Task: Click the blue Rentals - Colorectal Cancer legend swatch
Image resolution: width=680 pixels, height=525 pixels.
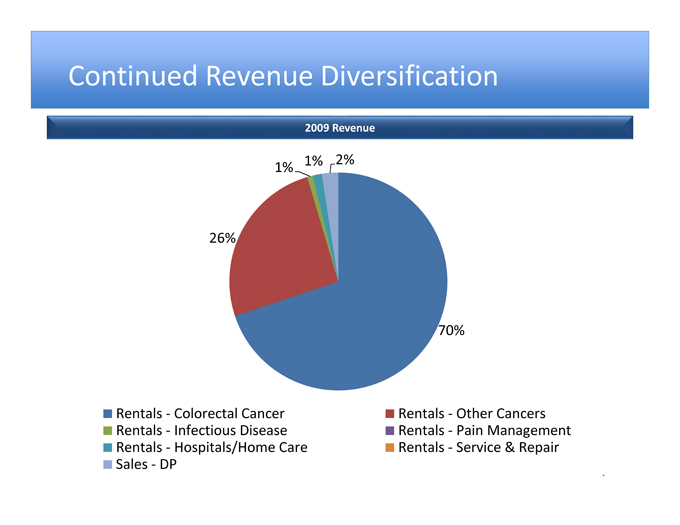Action: (x=108, y=414)
